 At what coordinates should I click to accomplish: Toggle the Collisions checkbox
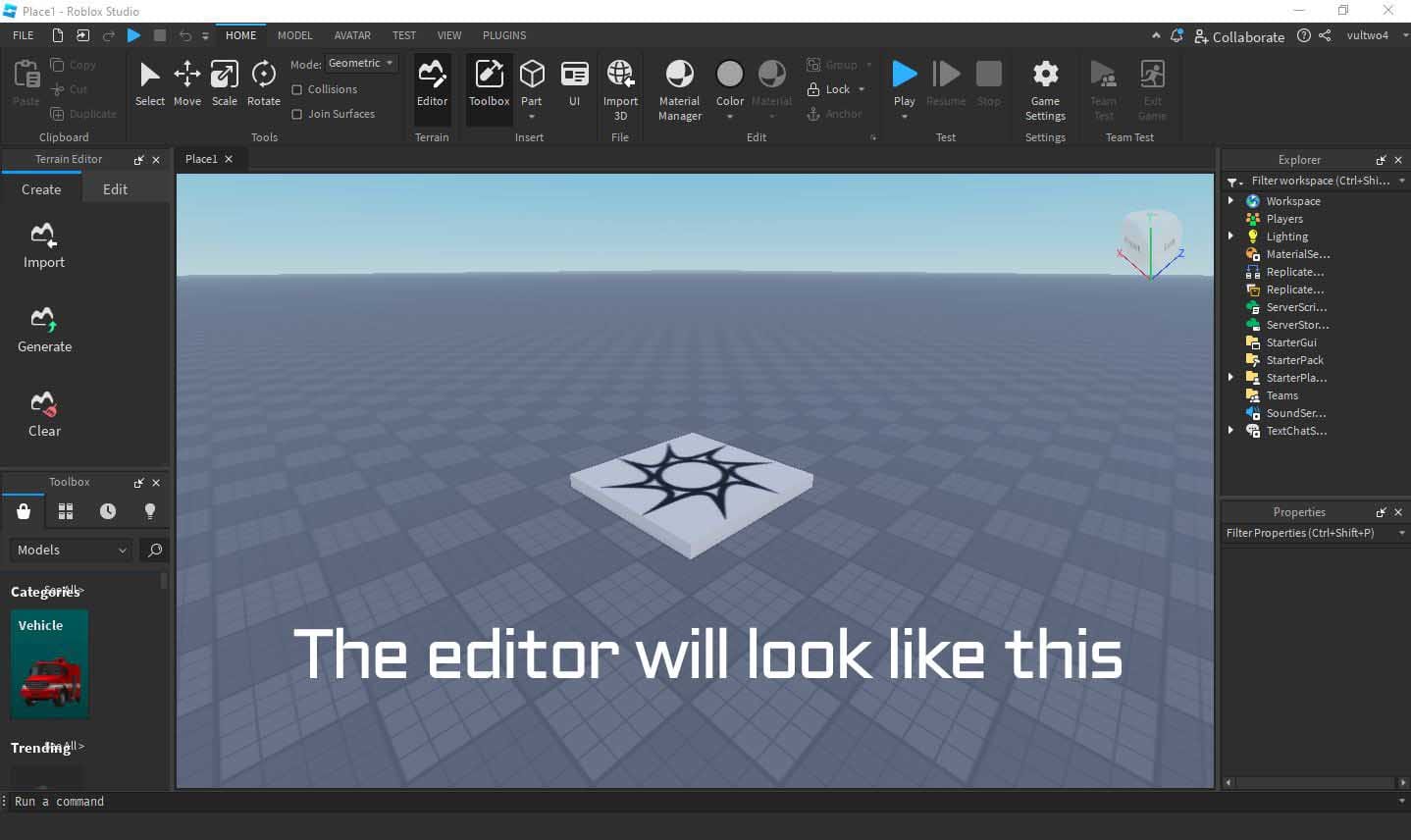296,89
